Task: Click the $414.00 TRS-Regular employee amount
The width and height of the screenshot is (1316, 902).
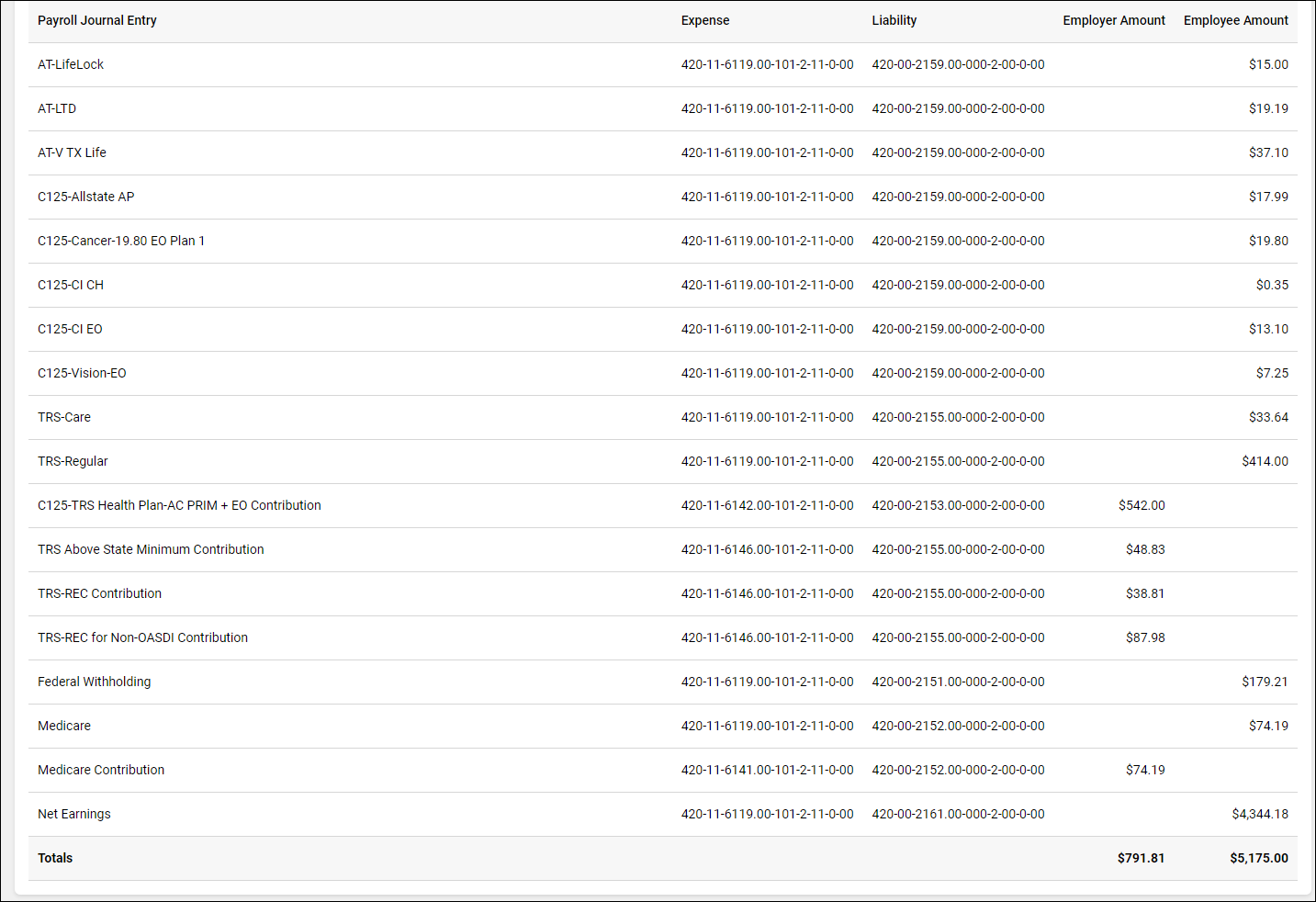Action: (x=1265, y=461)
